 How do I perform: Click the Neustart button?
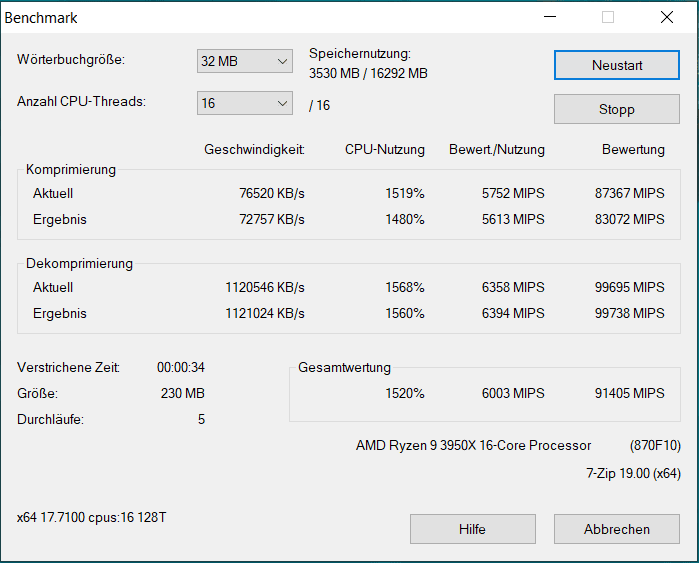click(617, 65)
